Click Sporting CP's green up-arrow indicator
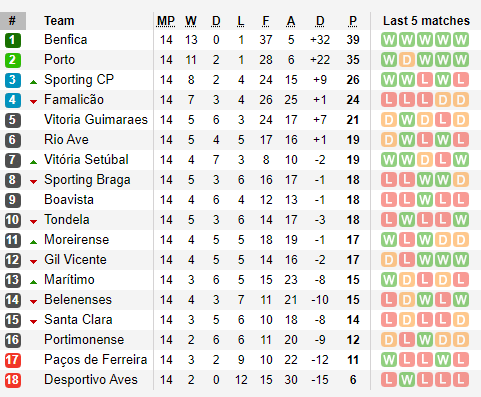The image size is (481, 397). point(33,82)
